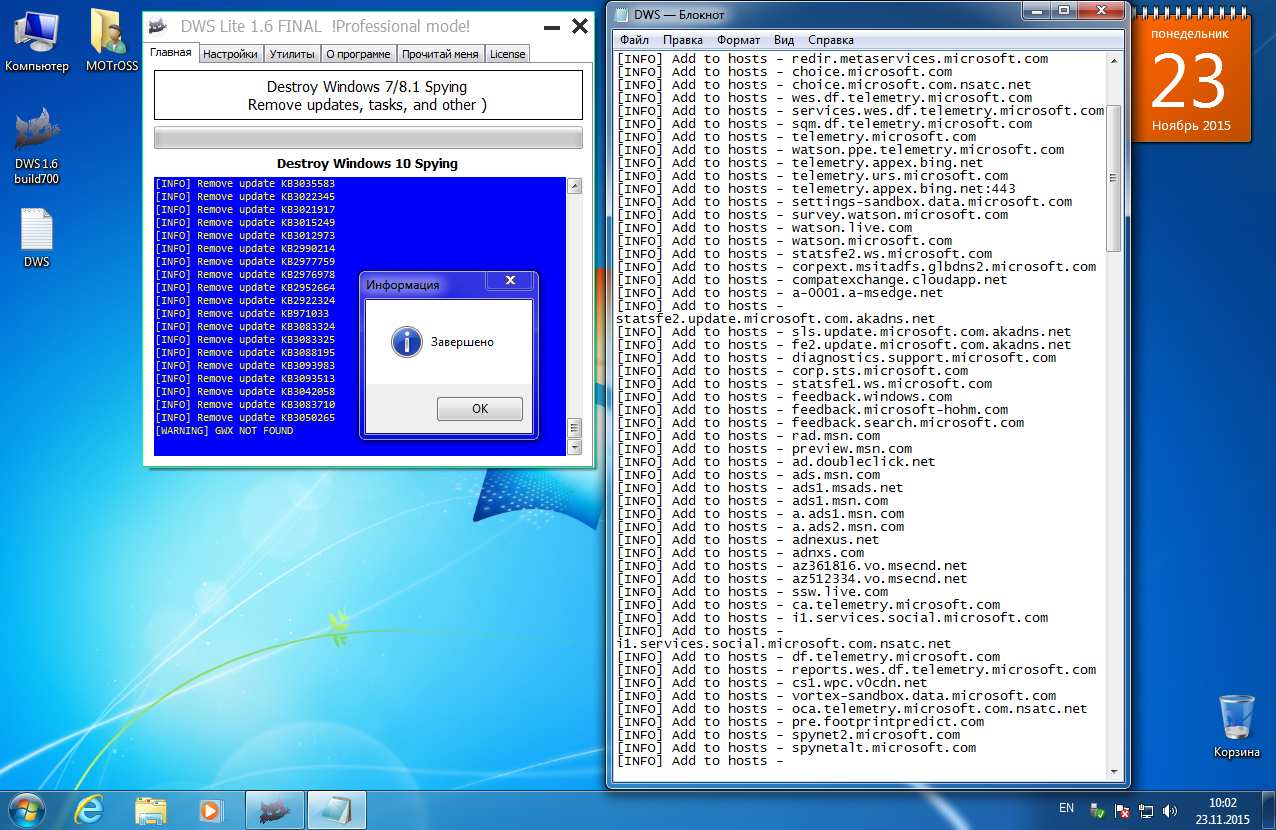Screen dimensions: 1276x830
Task: Click log line Remove update KB971033
Action: click(x=242, y=314)
